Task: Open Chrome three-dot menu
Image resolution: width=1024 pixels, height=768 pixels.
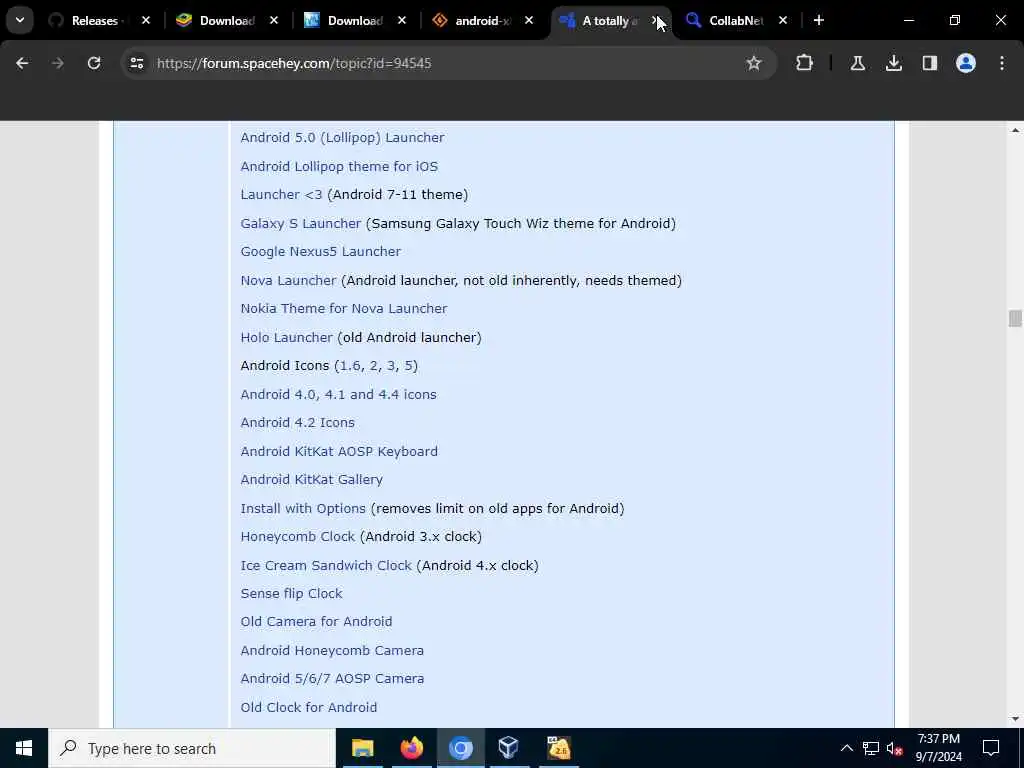Action: (1002, 63)
